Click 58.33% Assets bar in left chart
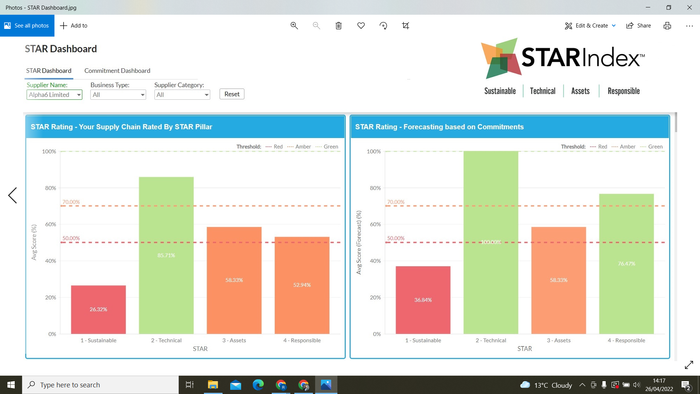This screenshot has width=700, height=394. point(234,280)
